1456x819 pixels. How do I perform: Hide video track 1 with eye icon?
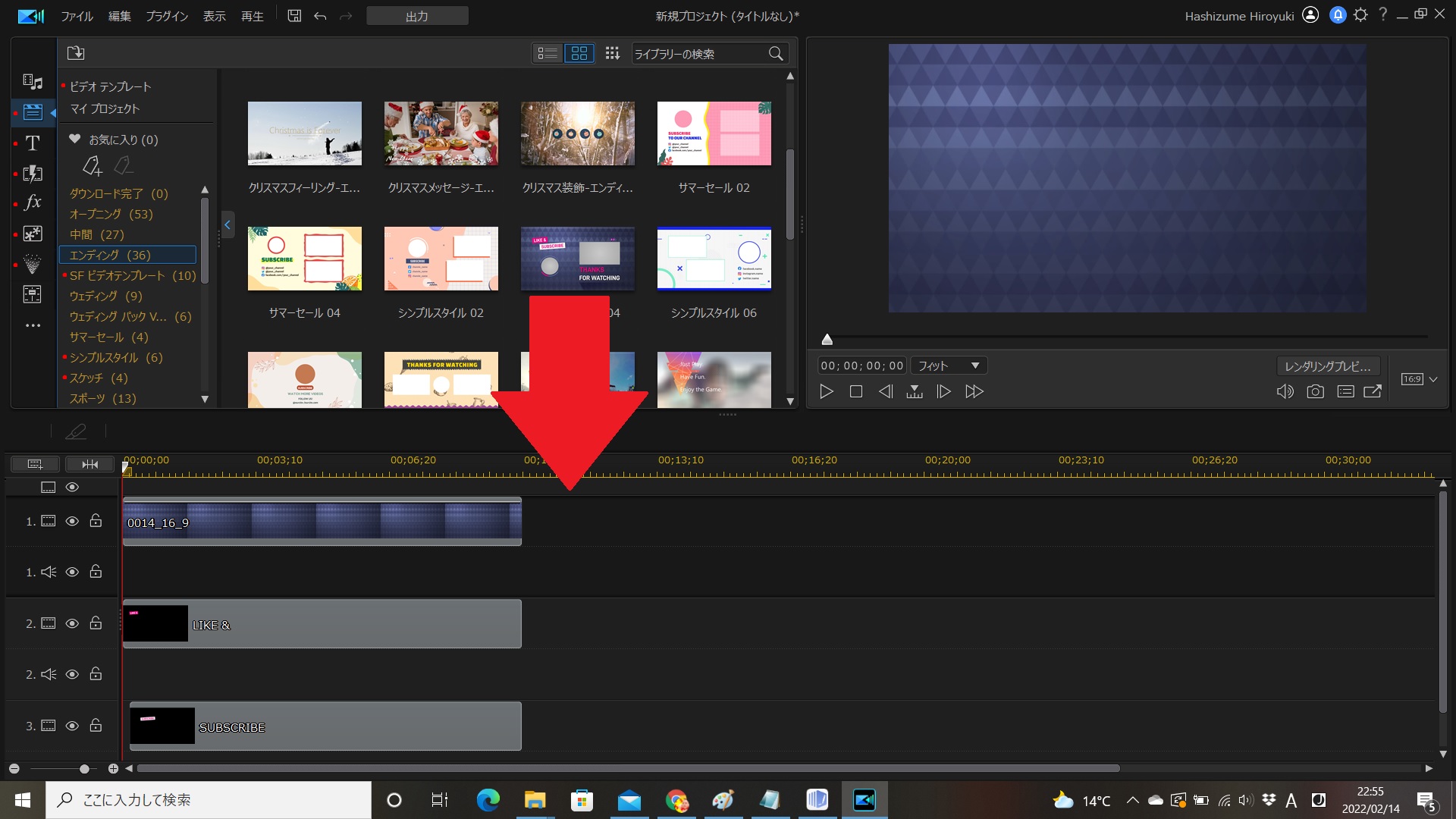click(x=72, y=521)
